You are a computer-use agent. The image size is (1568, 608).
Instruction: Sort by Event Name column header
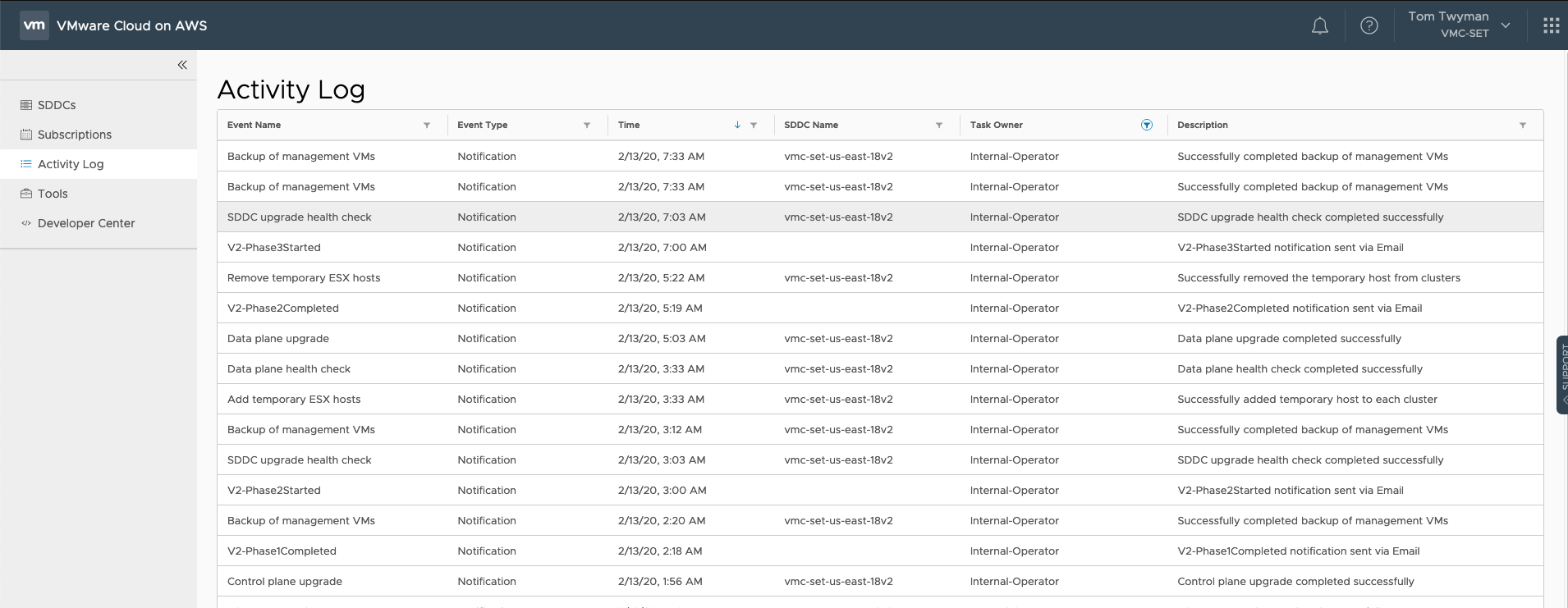(x=254, y=126)
